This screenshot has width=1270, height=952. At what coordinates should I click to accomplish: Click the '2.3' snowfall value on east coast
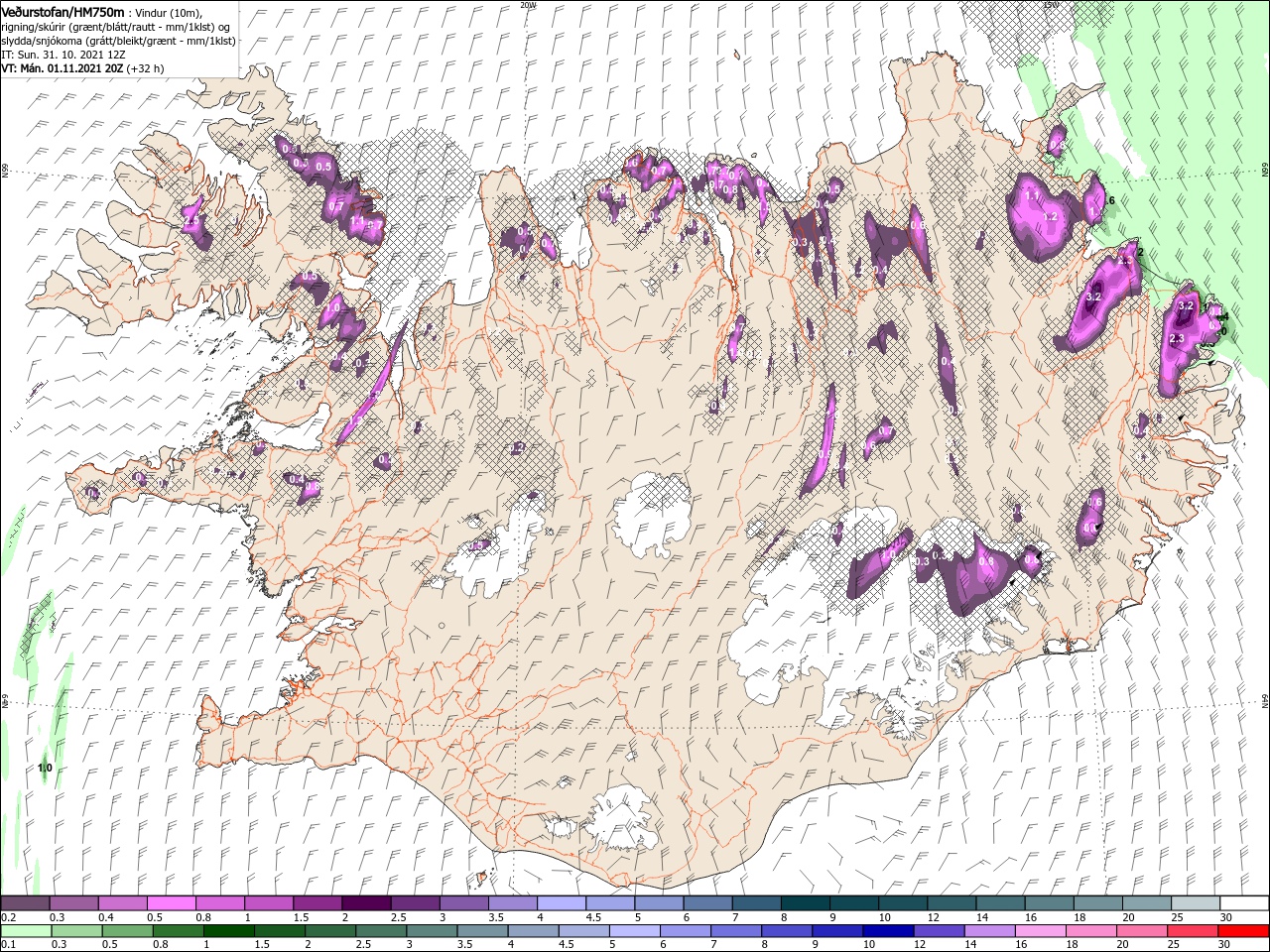[1178, 339]
